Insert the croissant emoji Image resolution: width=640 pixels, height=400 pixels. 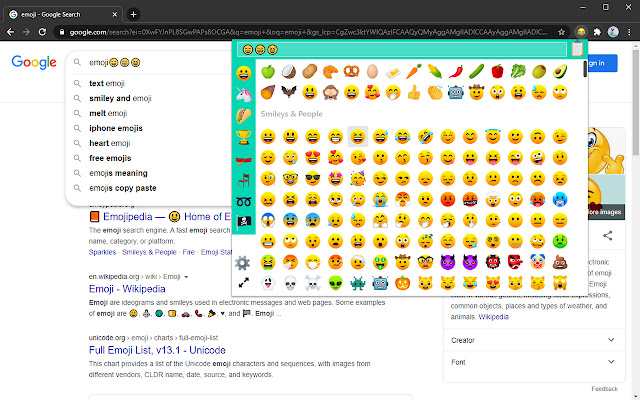(330, 72)
